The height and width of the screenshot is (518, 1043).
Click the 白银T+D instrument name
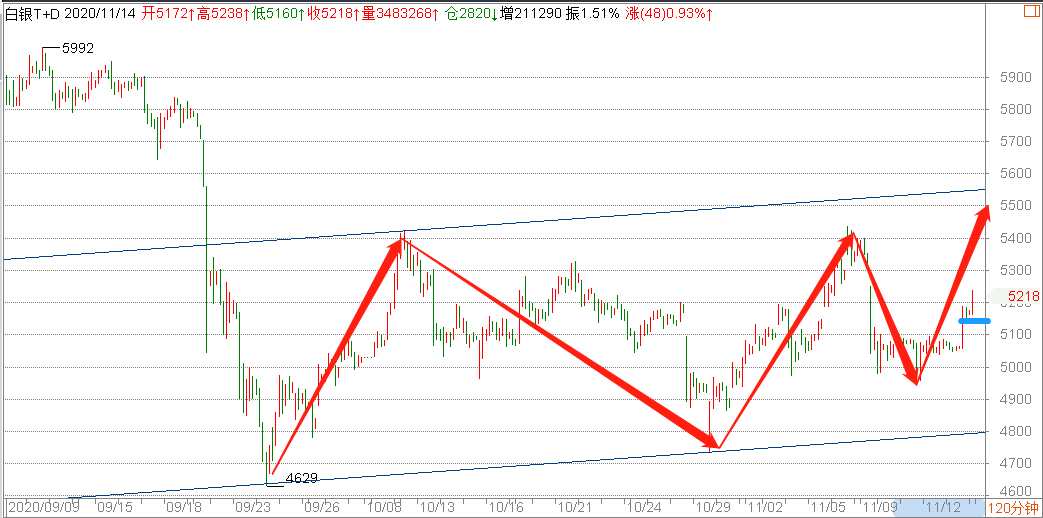pos(33,14)
